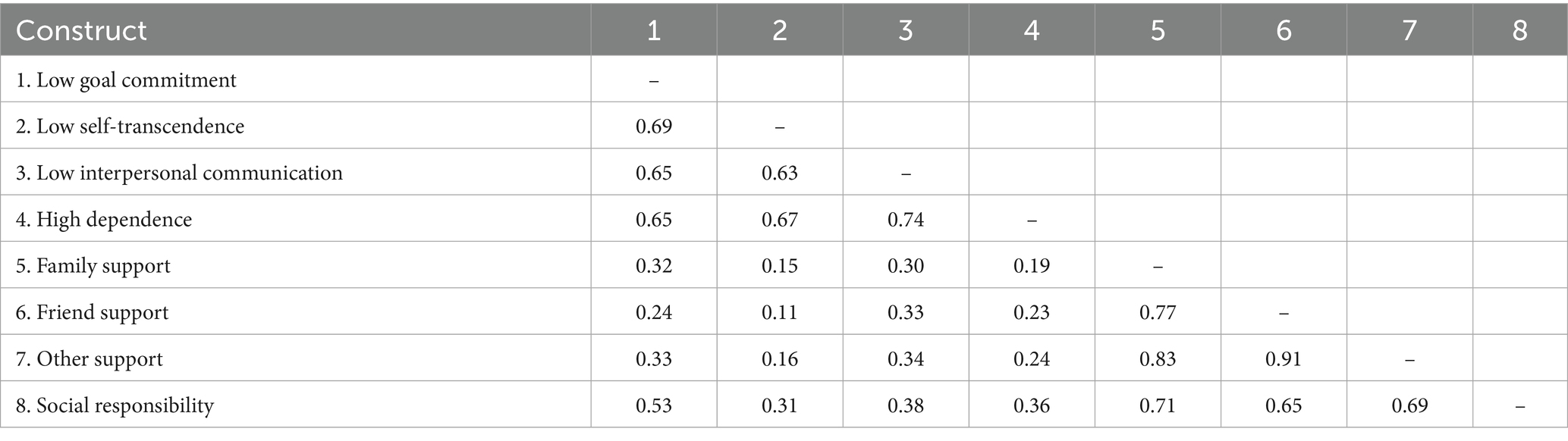
Task: Select column header number 8
Action: 1519,30
